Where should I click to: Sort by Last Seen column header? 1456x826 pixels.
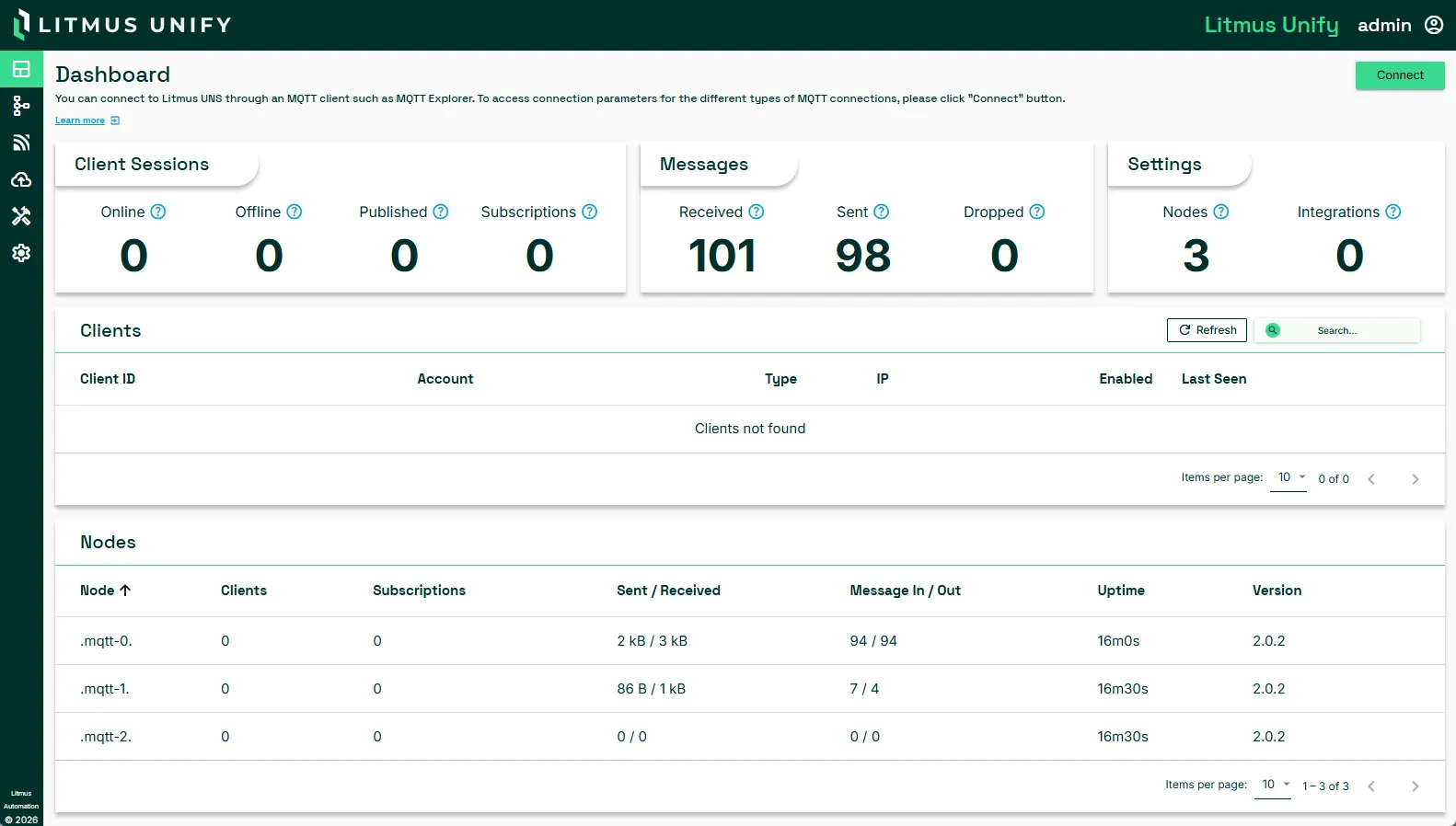pyautogui.click(x=1214, y=379)
